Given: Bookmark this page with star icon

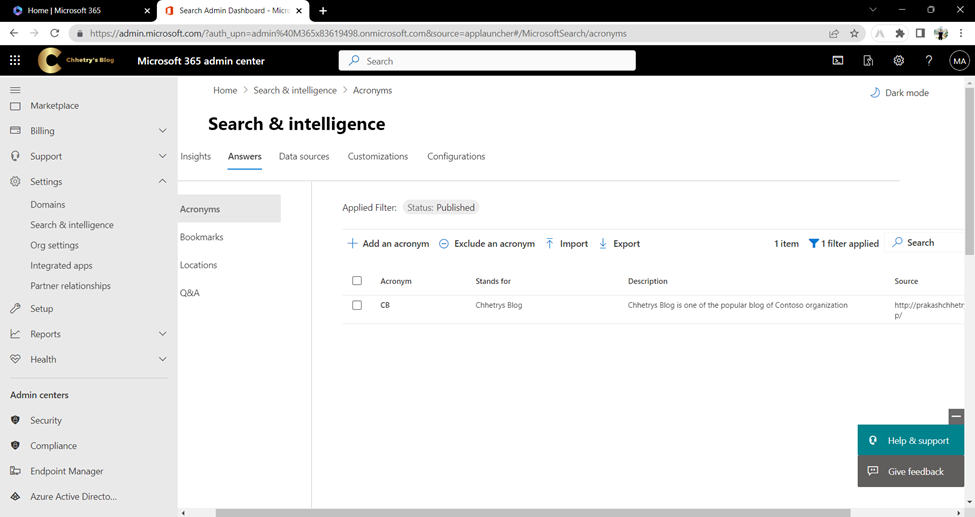Looking at the screenshot, I should [x=854, y=33].
